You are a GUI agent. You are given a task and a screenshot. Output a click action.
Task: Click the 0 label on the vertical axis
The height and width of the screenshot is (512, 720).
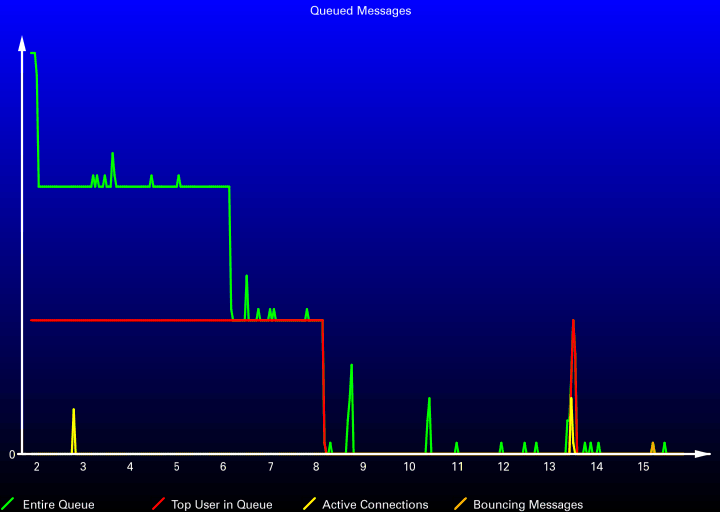point(12,455)
